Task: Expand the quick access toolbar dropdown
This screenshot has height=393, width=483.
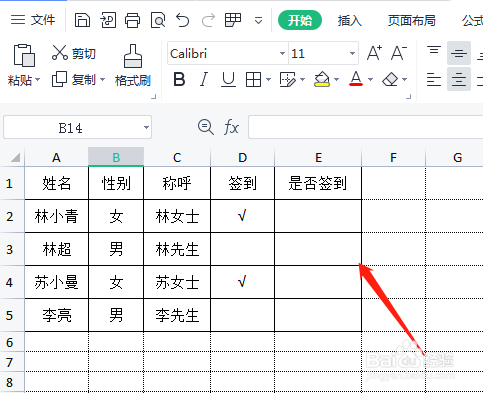Action: tap(258, 21)
